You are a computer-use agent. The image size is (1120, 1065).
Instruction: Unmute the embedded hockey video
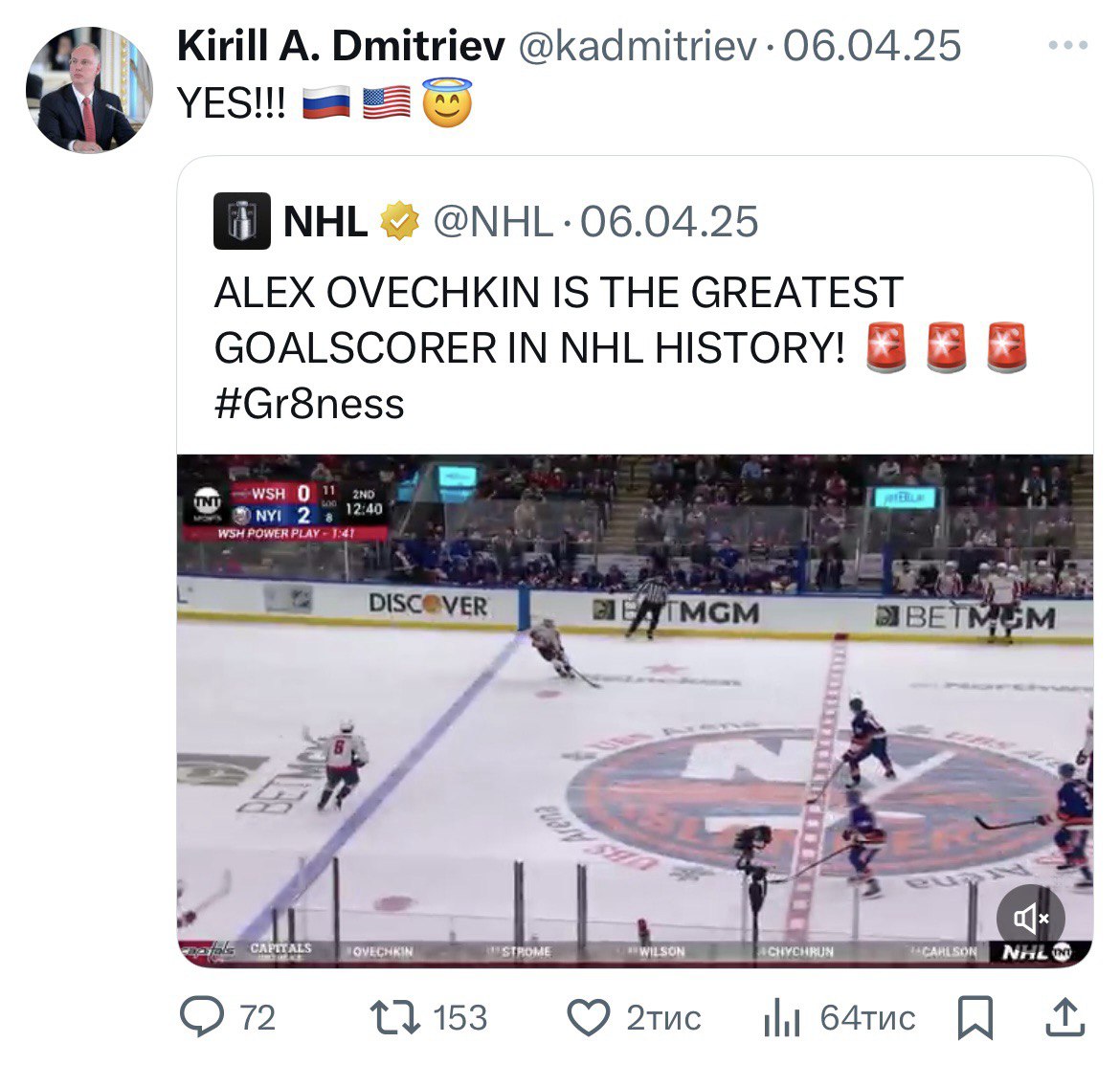click(x=1031, y=920)
